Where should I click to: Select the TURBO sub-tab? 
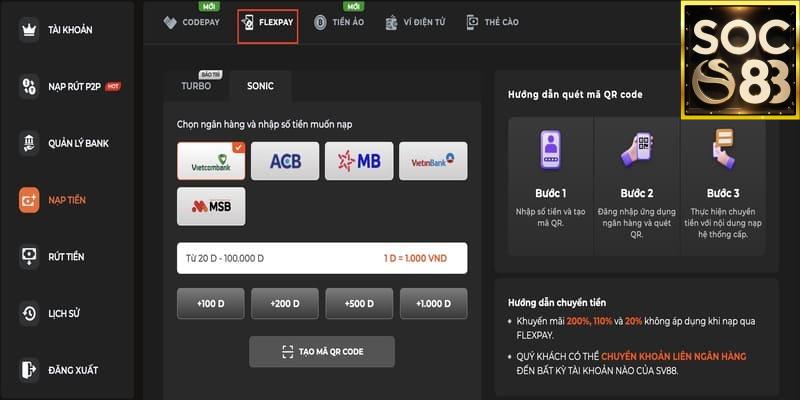(x=196, y=86)
